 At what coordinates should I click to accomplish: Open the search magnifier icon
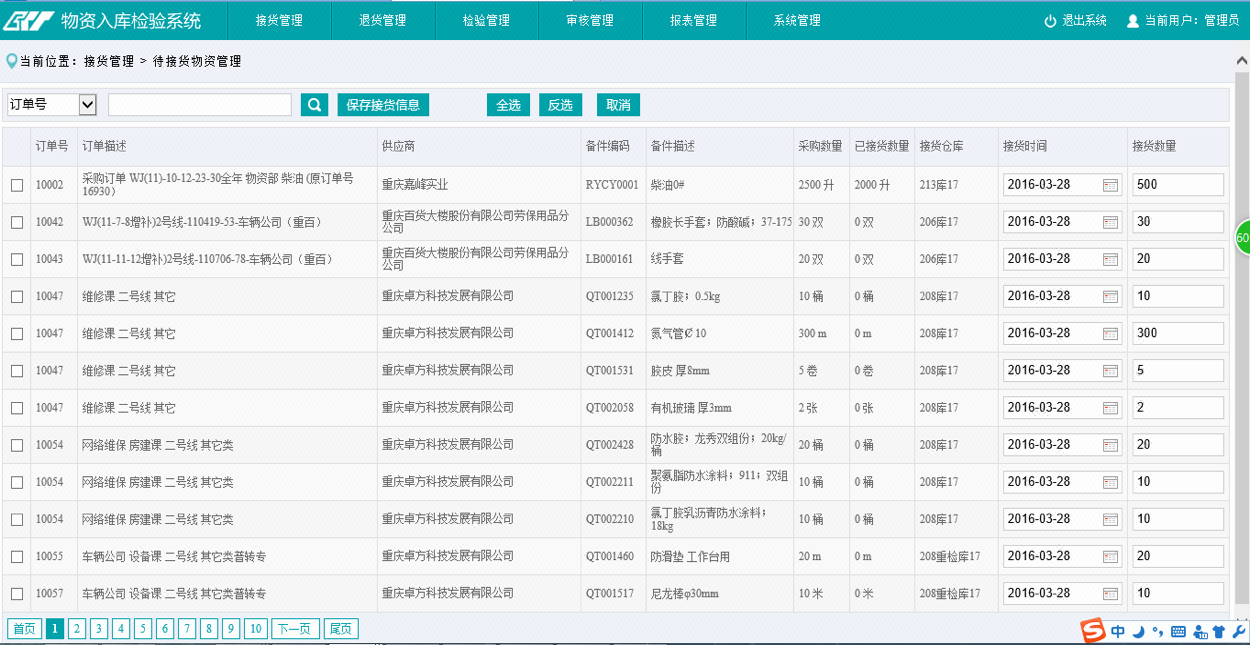(x=314, y=104)
